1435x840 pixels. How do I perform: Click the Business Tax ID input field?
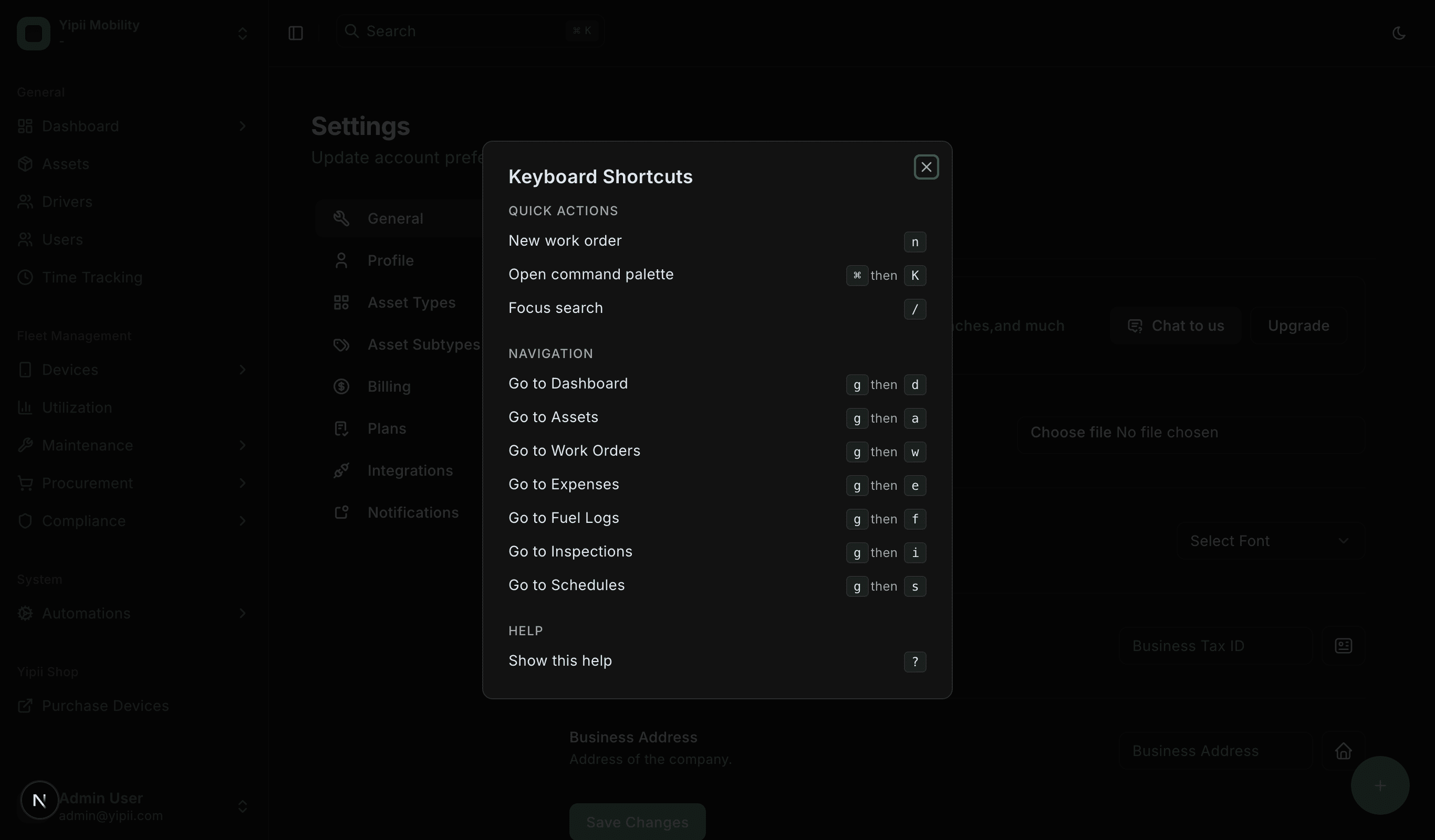[x=1216, y=646]
